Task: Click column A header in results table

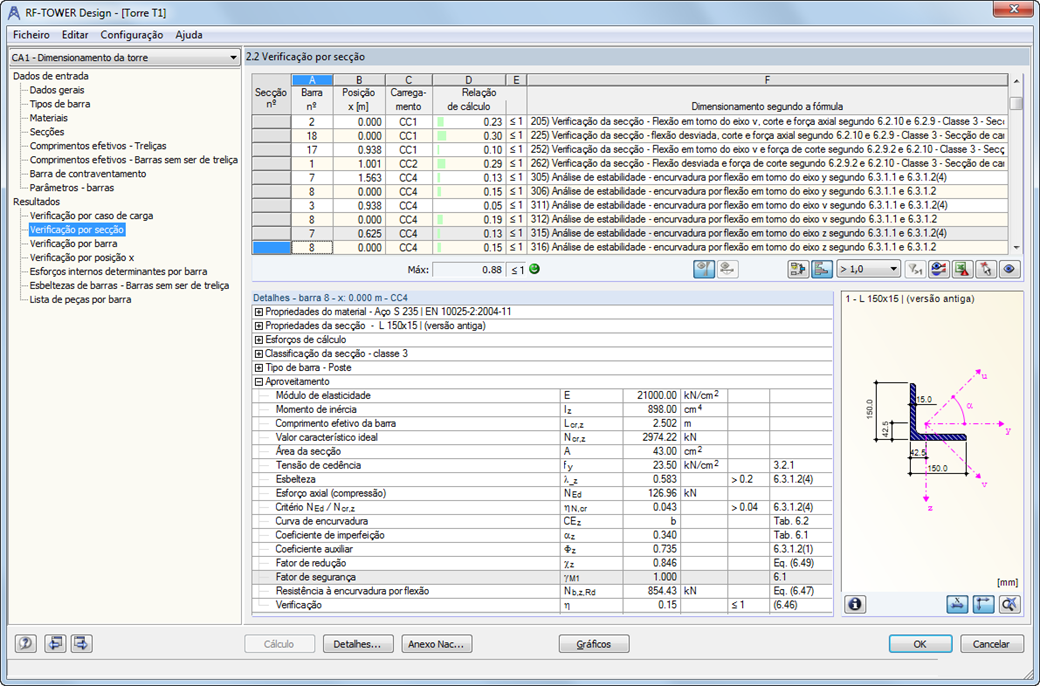Action: click(x=312, y=80)
